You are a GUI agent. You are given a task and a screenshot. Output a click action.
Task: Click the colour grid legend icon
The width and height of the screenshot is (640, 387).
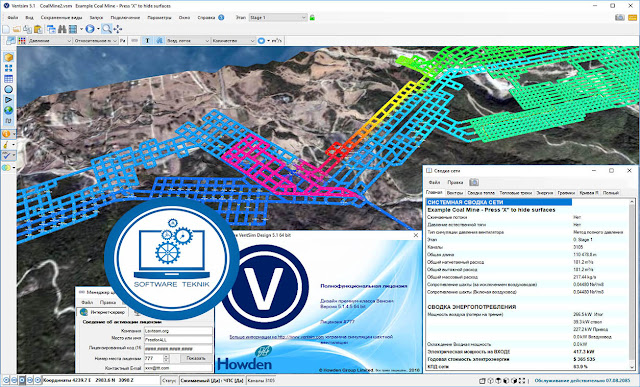22,40
